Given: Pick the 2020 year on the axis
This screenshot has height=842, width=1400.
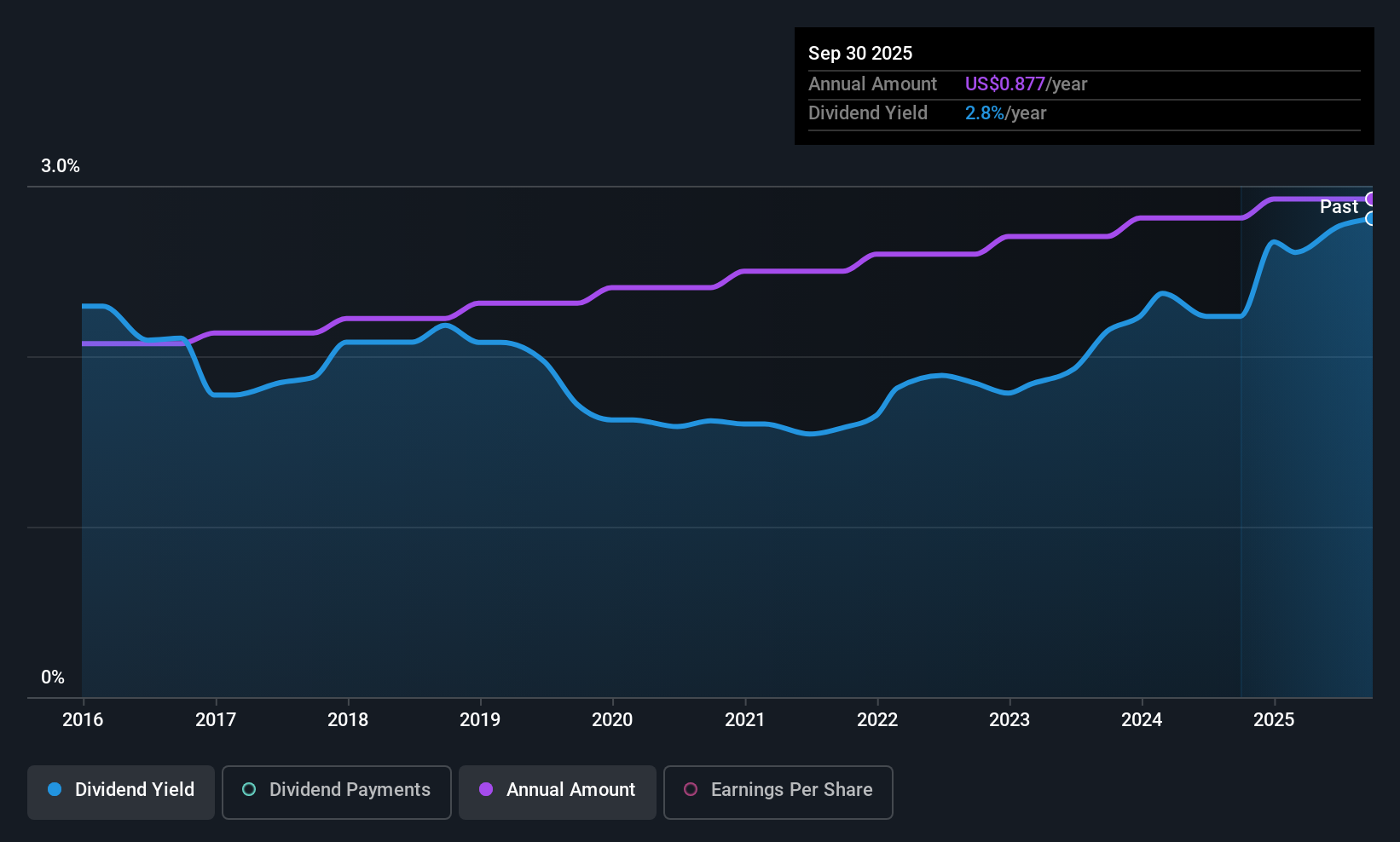Looking at the screenshot, I should point(612,719).
